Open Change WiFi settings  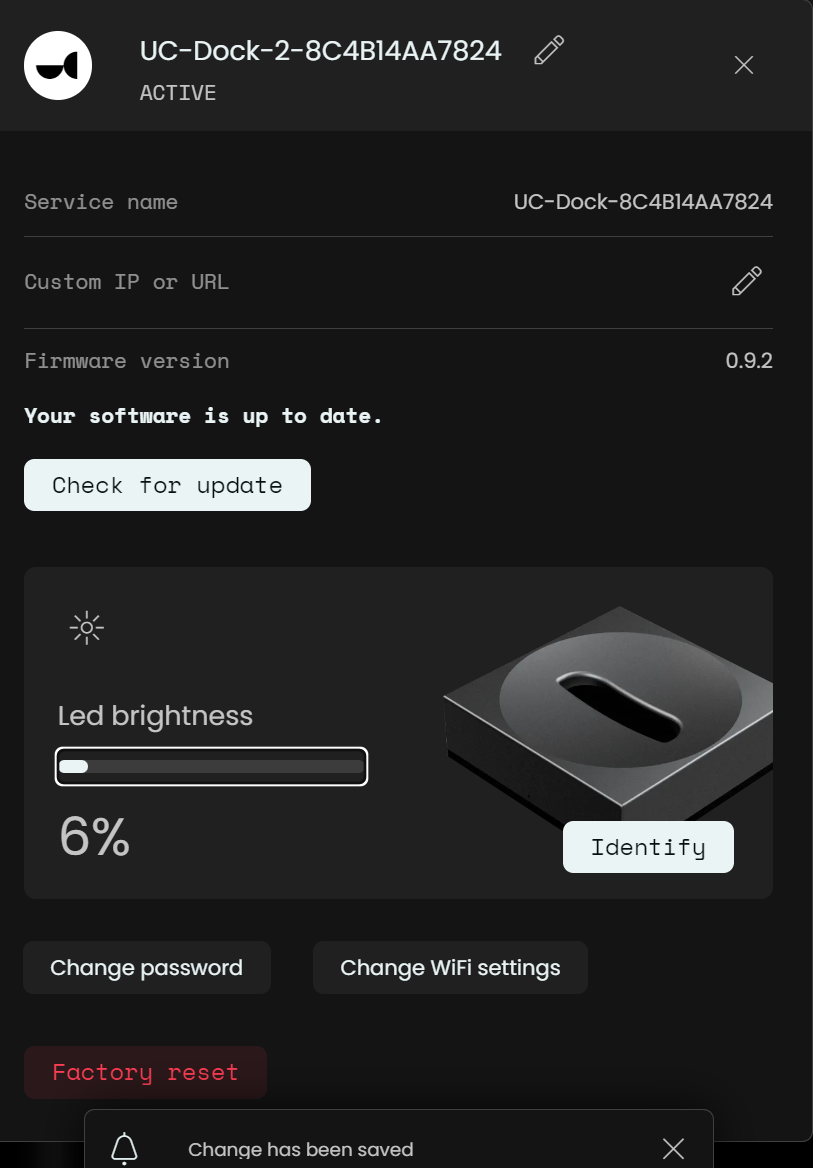(450, 967)
